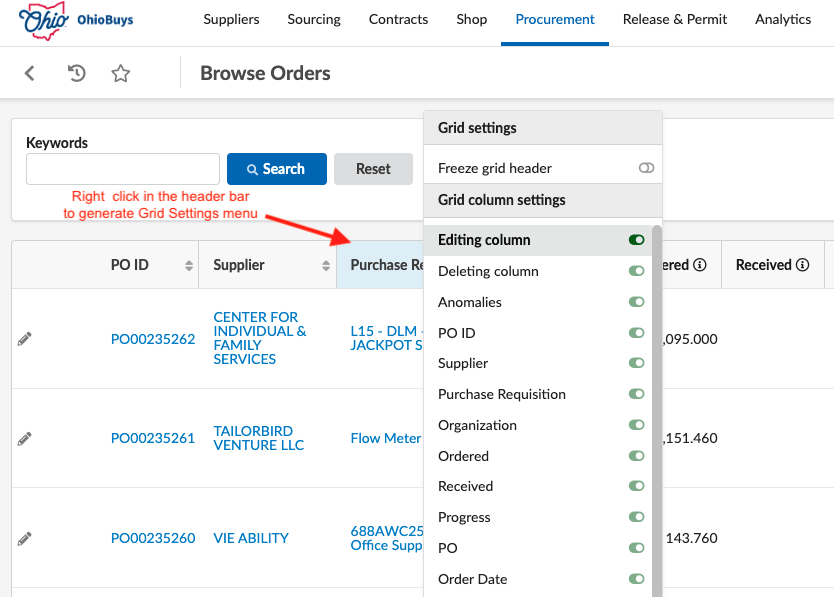Viewport: 834px width, 597px height.
Task: Edit order PO00235262 with pencil icon
Action: coord(24,338)
